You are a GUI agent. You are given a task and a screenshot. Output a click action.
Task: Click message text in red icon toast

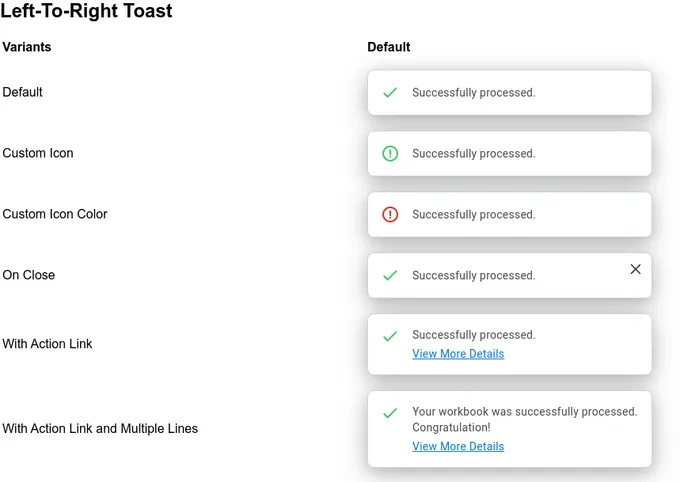point(474,214)
